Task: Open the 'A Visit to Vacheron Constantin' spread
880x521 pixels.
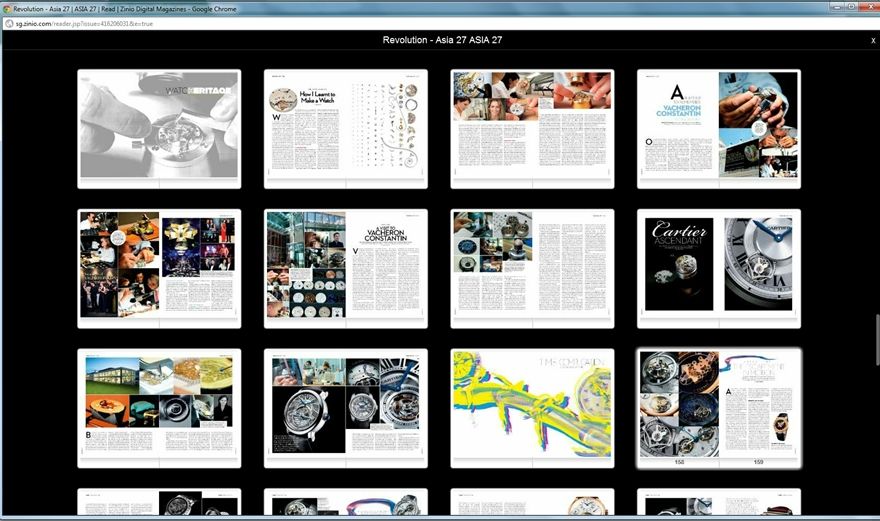Action: [x=346, y=268]
